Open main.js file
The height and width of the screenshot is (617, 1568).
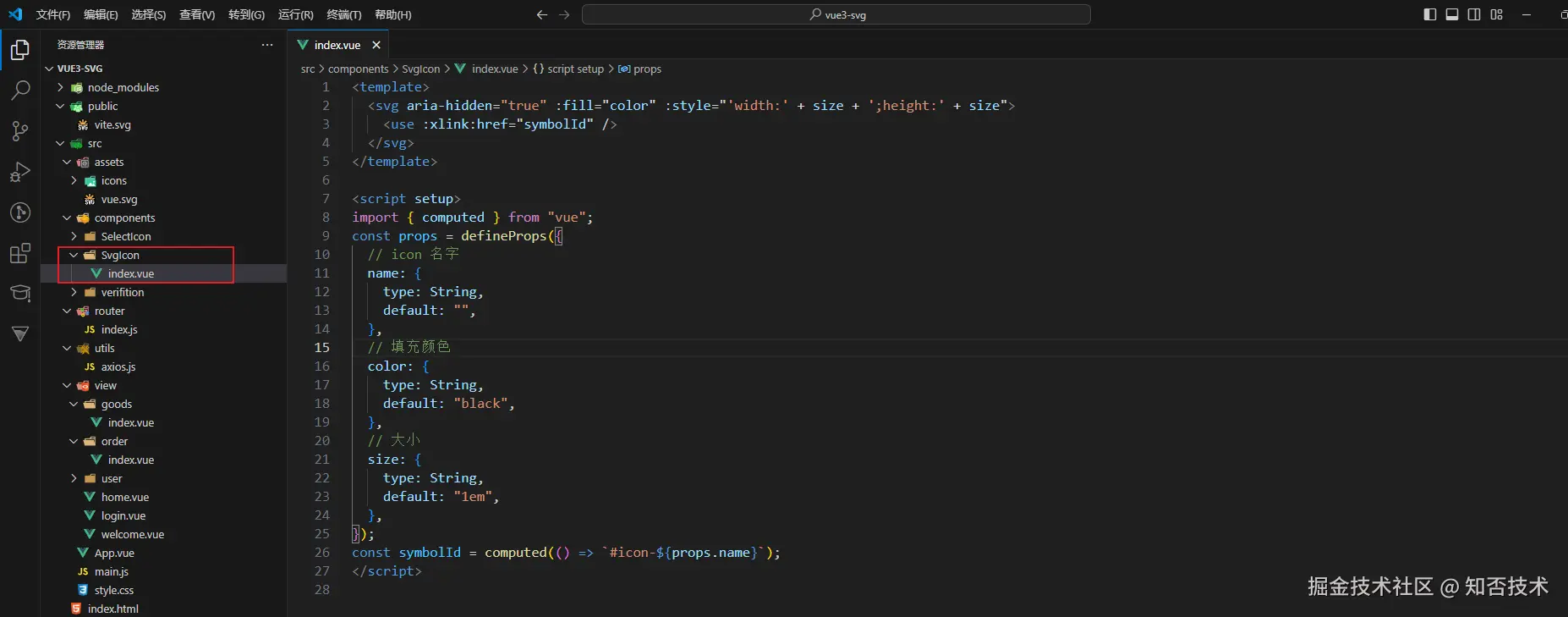coord(164,571)
